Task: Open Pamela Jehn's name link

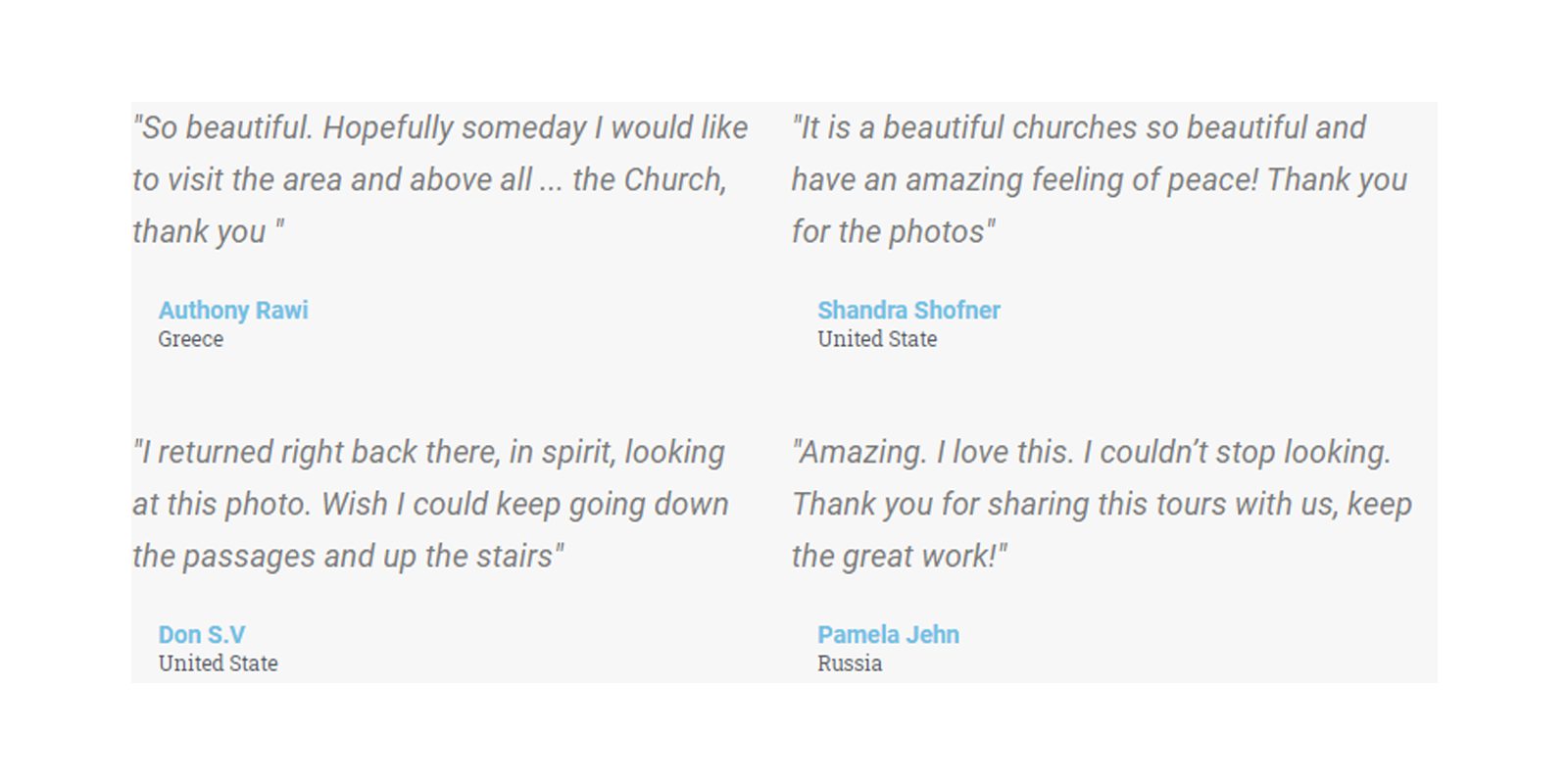Action: coord(888,635)
